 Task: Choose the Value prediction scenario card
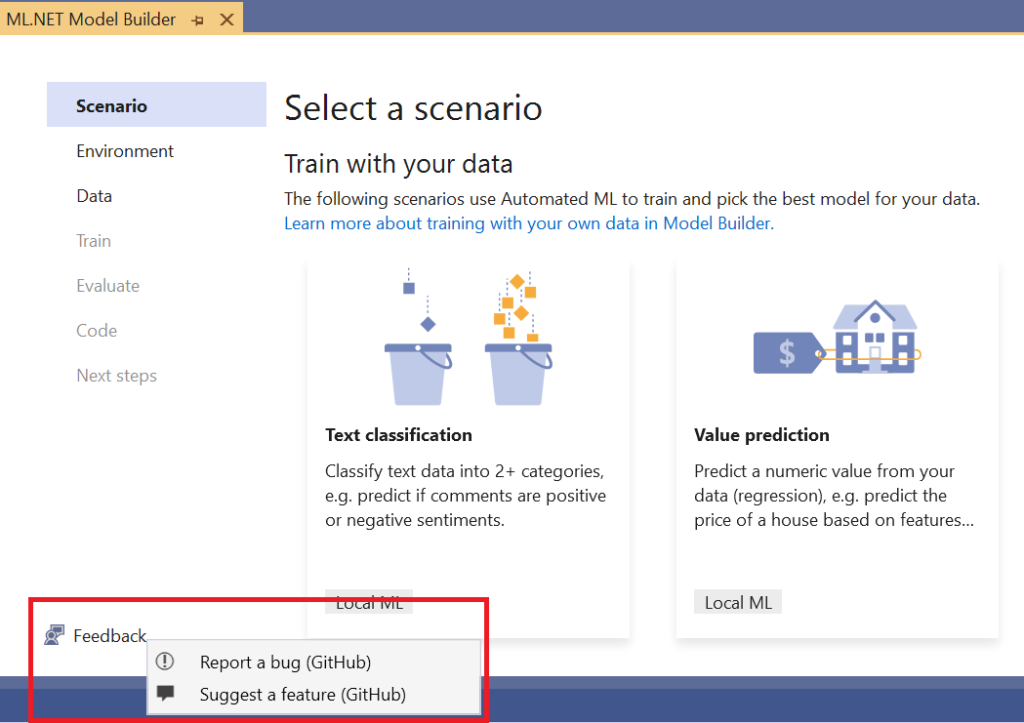pyautogui.click(x=837, y=449)
